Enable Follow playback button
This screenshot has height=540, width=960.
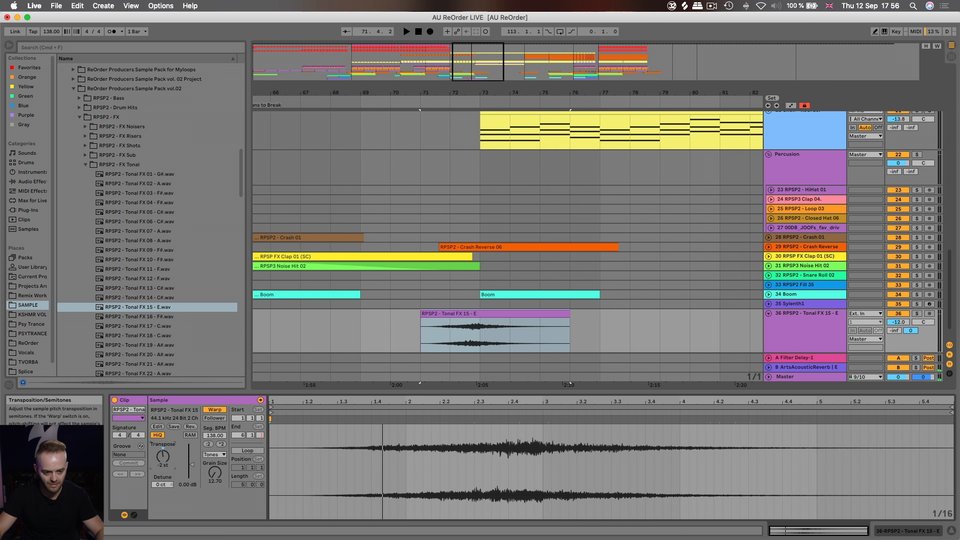(x=346, y=31)
